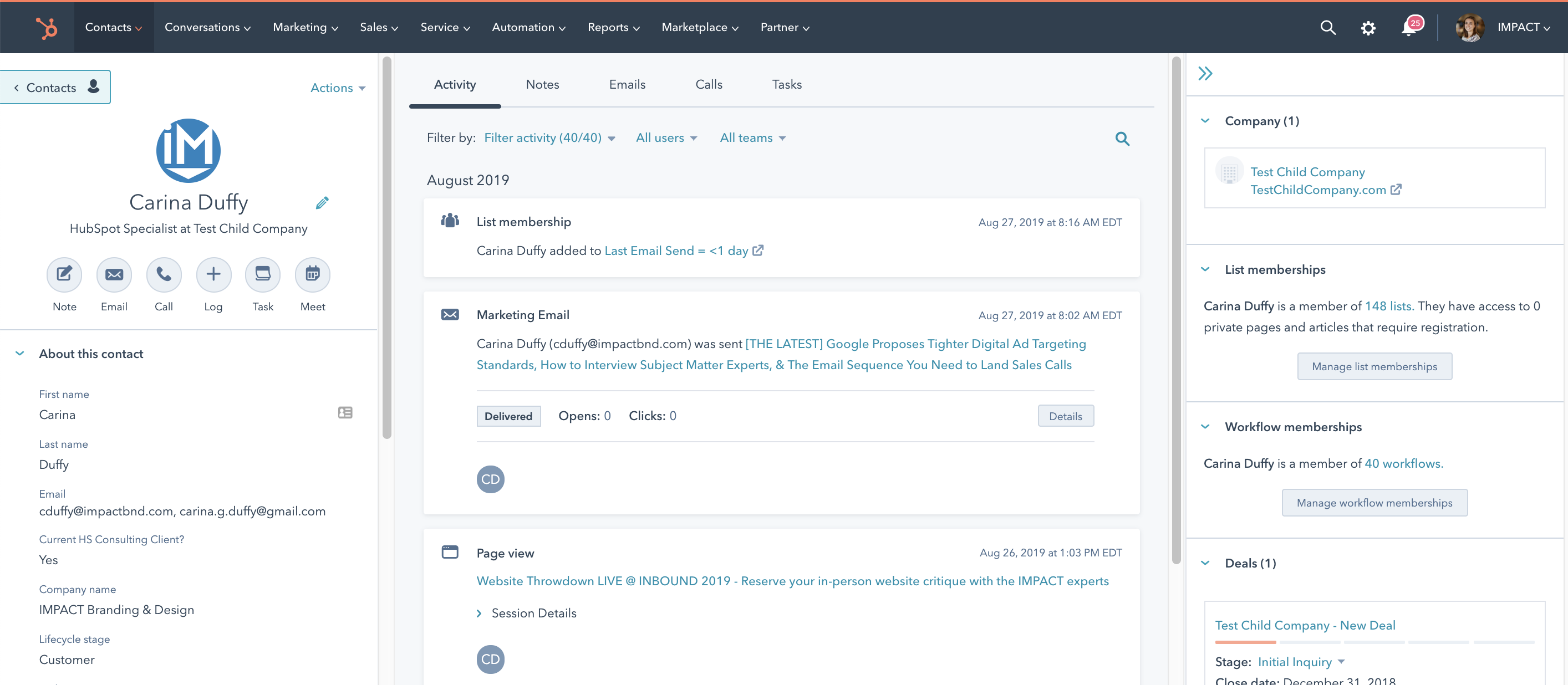Open the Sales navigation menu

point(379,27)
